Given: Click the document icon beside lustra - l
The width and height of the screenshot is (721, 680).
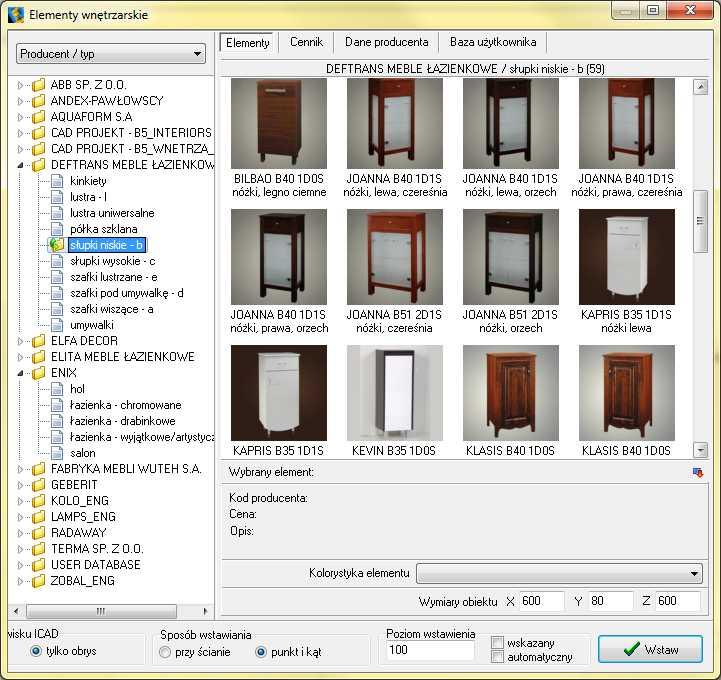Looking at the screenshot, I should coord(57,197).
